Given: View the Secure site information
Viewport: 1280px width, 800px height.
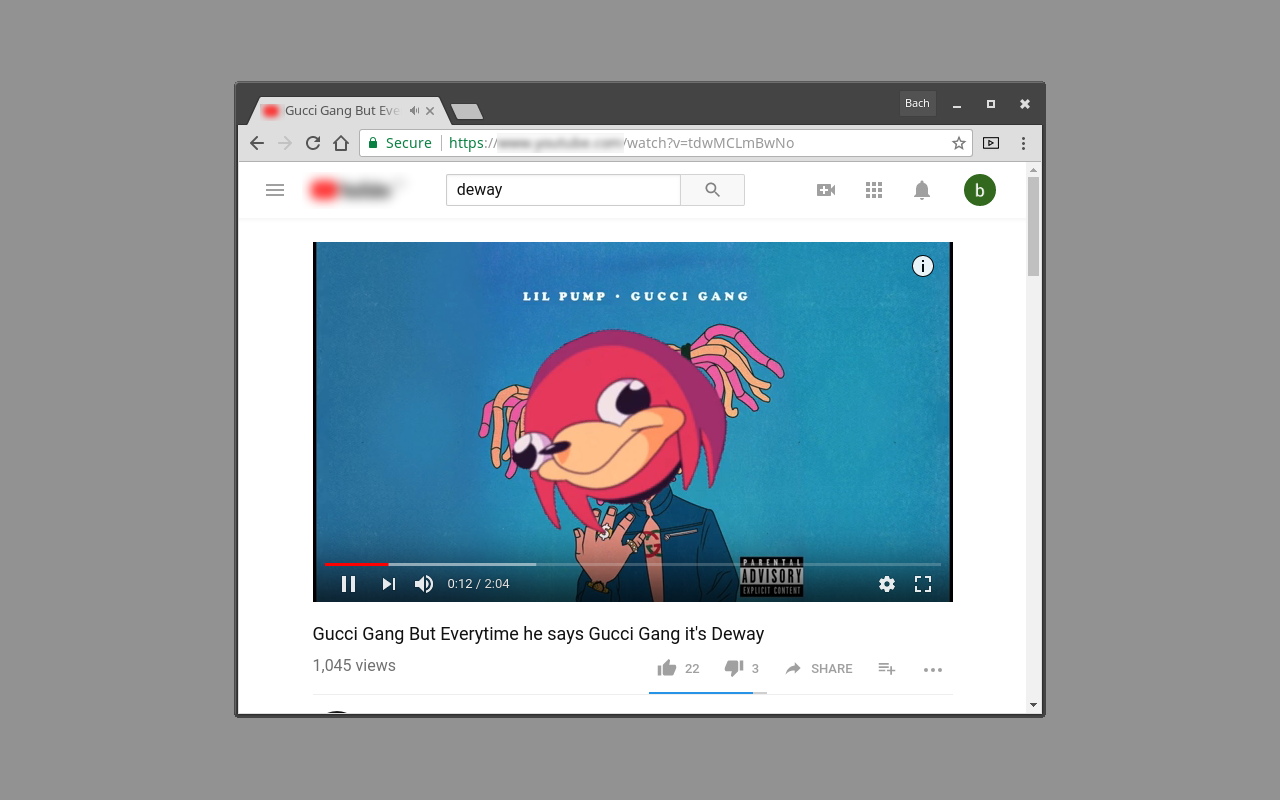Looking at the screenshot, I should click(400, 143).
